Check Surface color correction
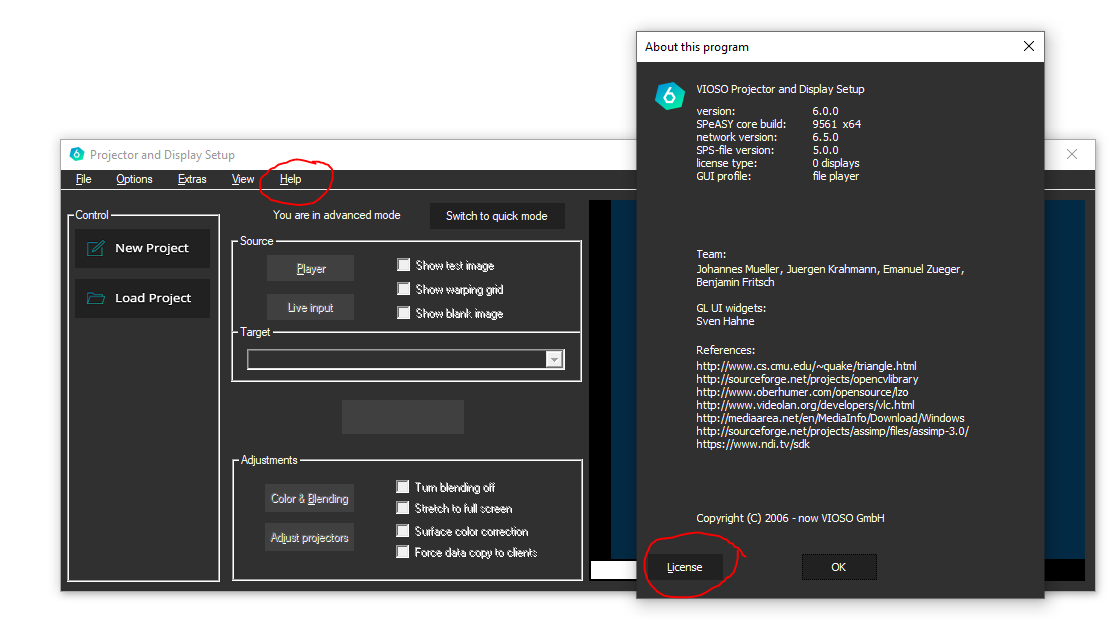The width and height of the screenshot is (1119, 631). coord(404,531)
